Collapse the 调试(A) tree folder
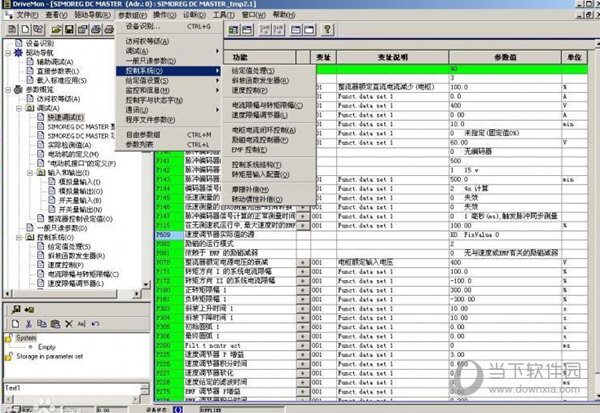The height and width of the screenshot is (413, 600). tap(19, 108)
